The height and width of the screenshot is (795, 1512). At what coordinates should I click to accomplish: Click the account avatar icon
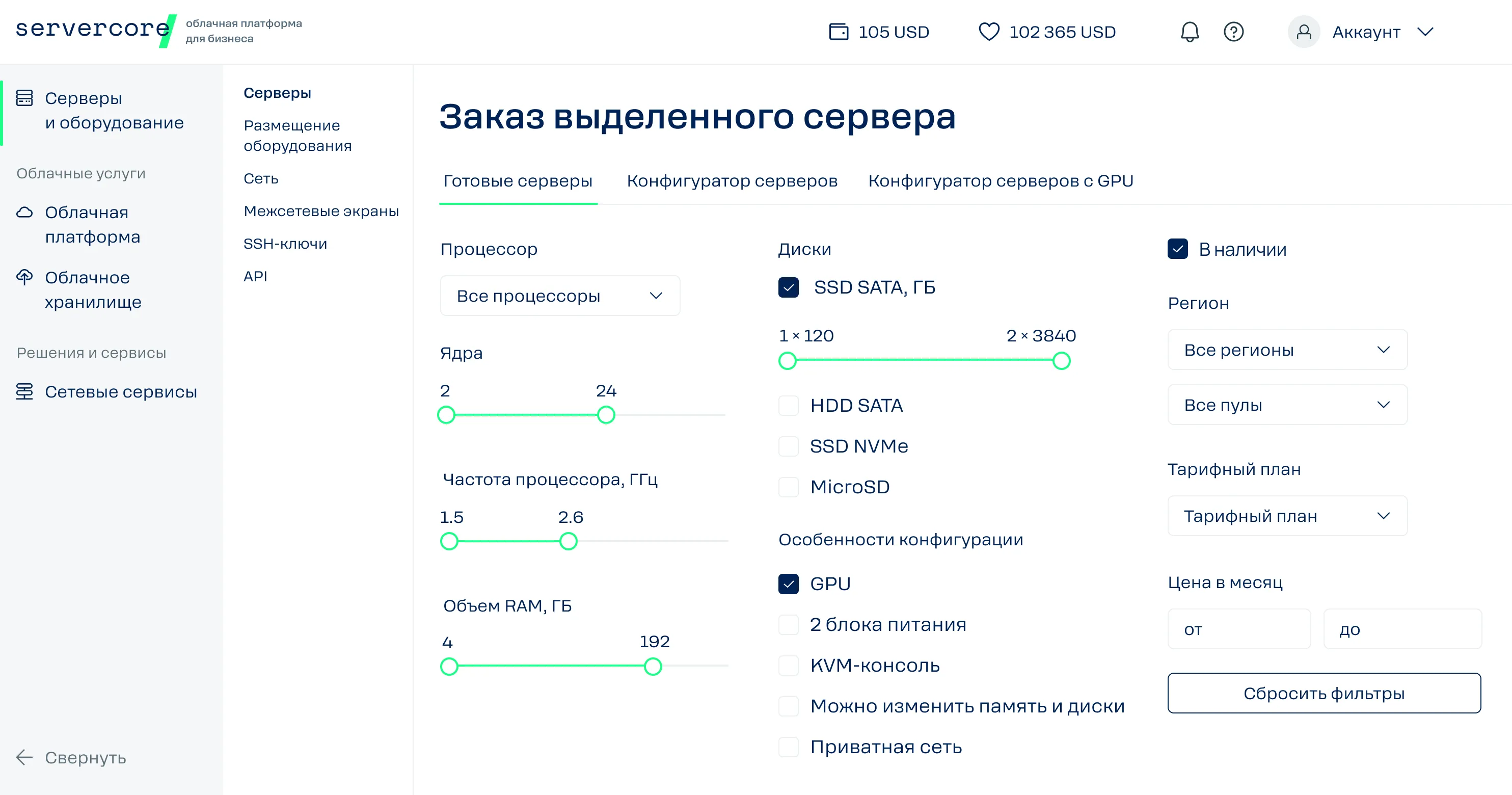[1304, 32]
